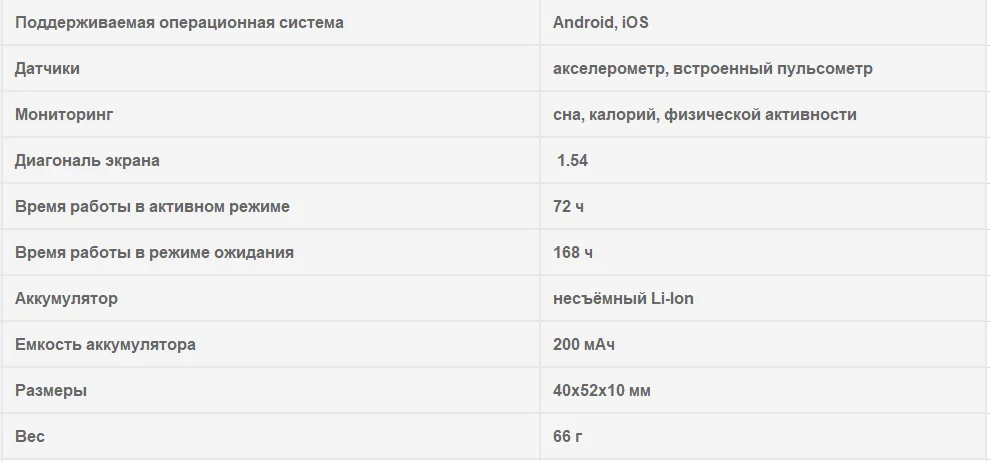The height and width of the screenshot is (461, 990).
Task: Click "Время работы в режиме ожидания" label
Action: coord(154,253)
